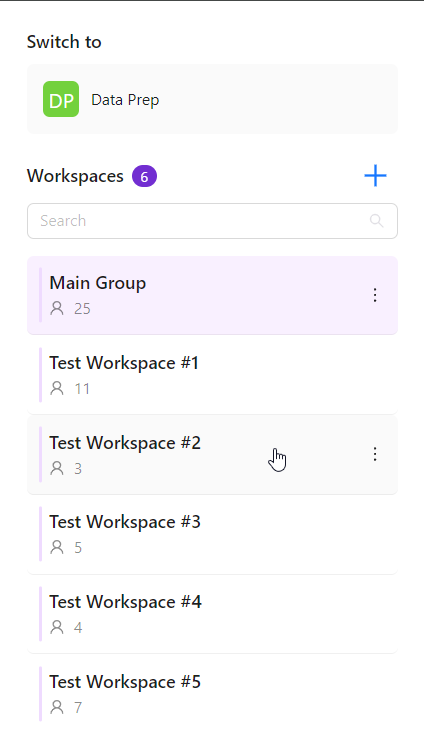Click the purple workspace count badge

(144, 177)
